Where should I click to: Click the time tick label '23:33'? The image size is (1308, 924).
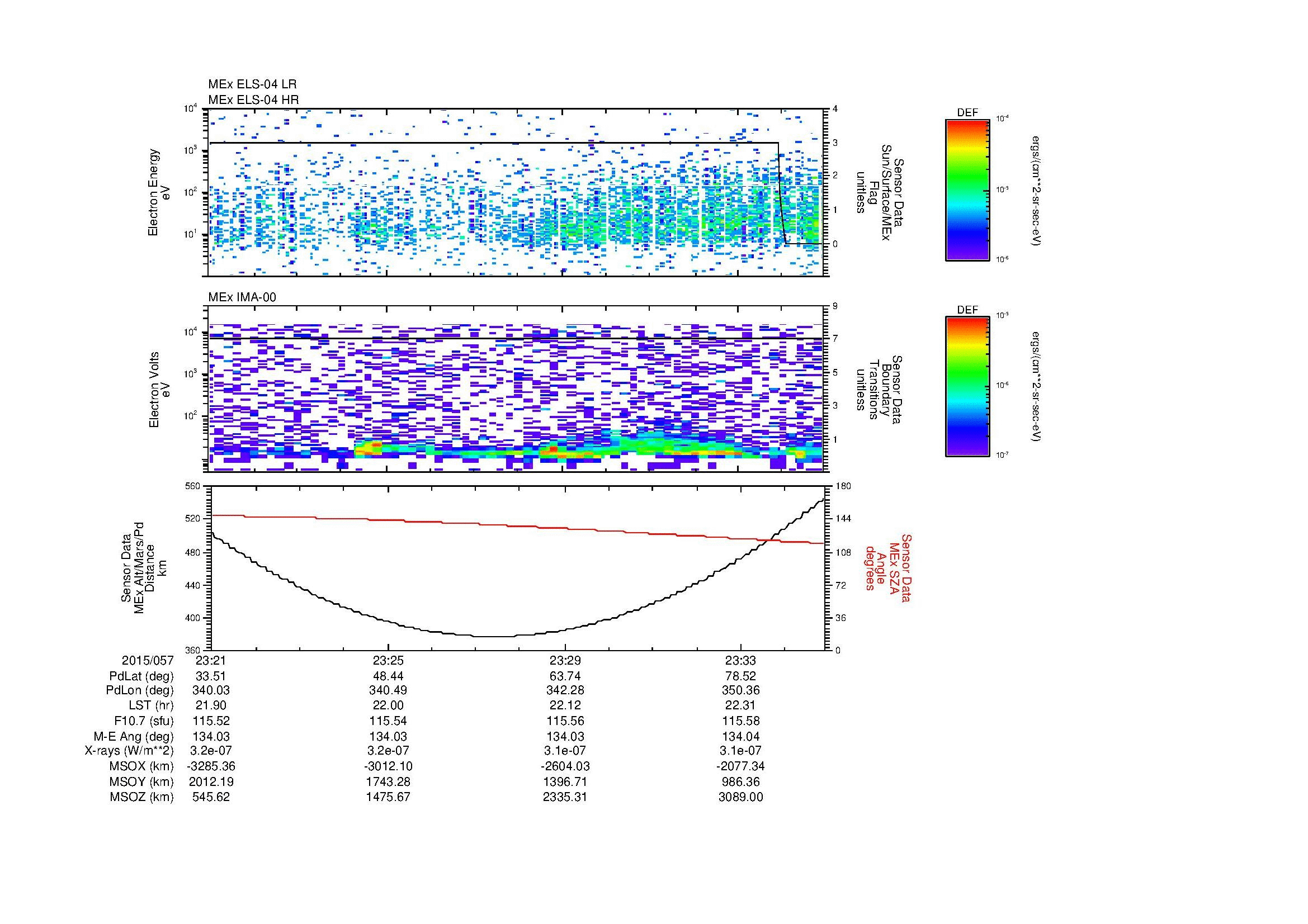(x=740, y=661)
